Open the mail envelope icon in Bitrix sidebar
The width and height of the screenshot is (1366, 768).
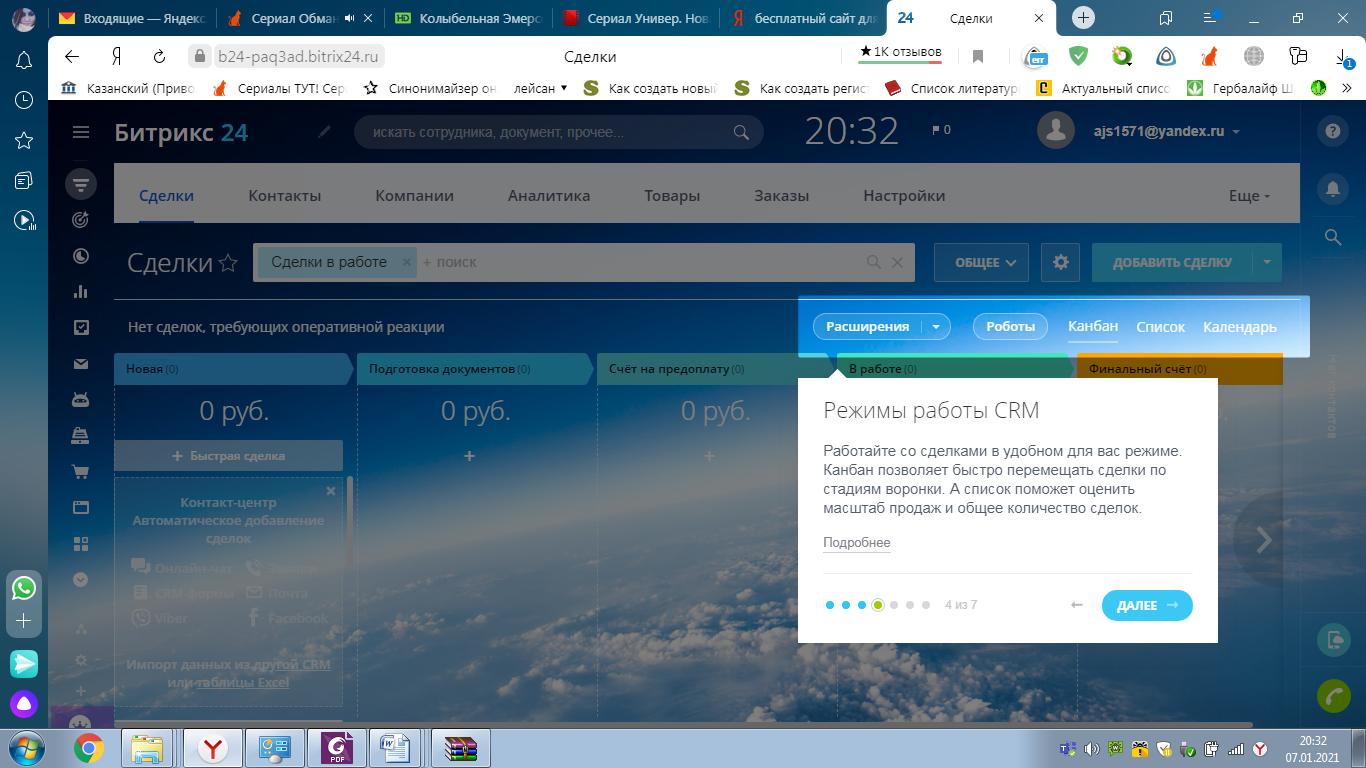tap(81, 364)
